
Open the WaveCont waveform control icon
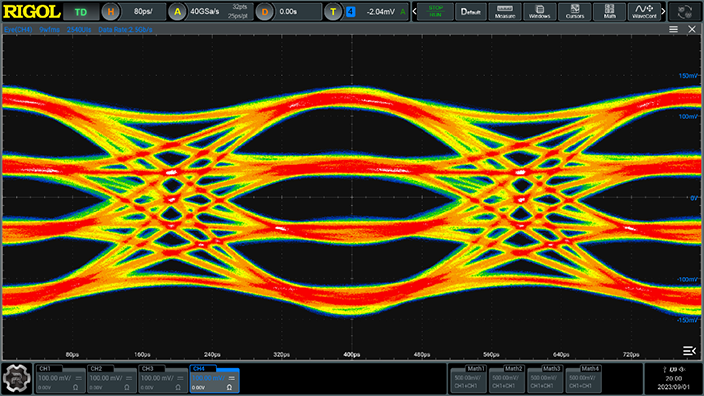[644, 12]
